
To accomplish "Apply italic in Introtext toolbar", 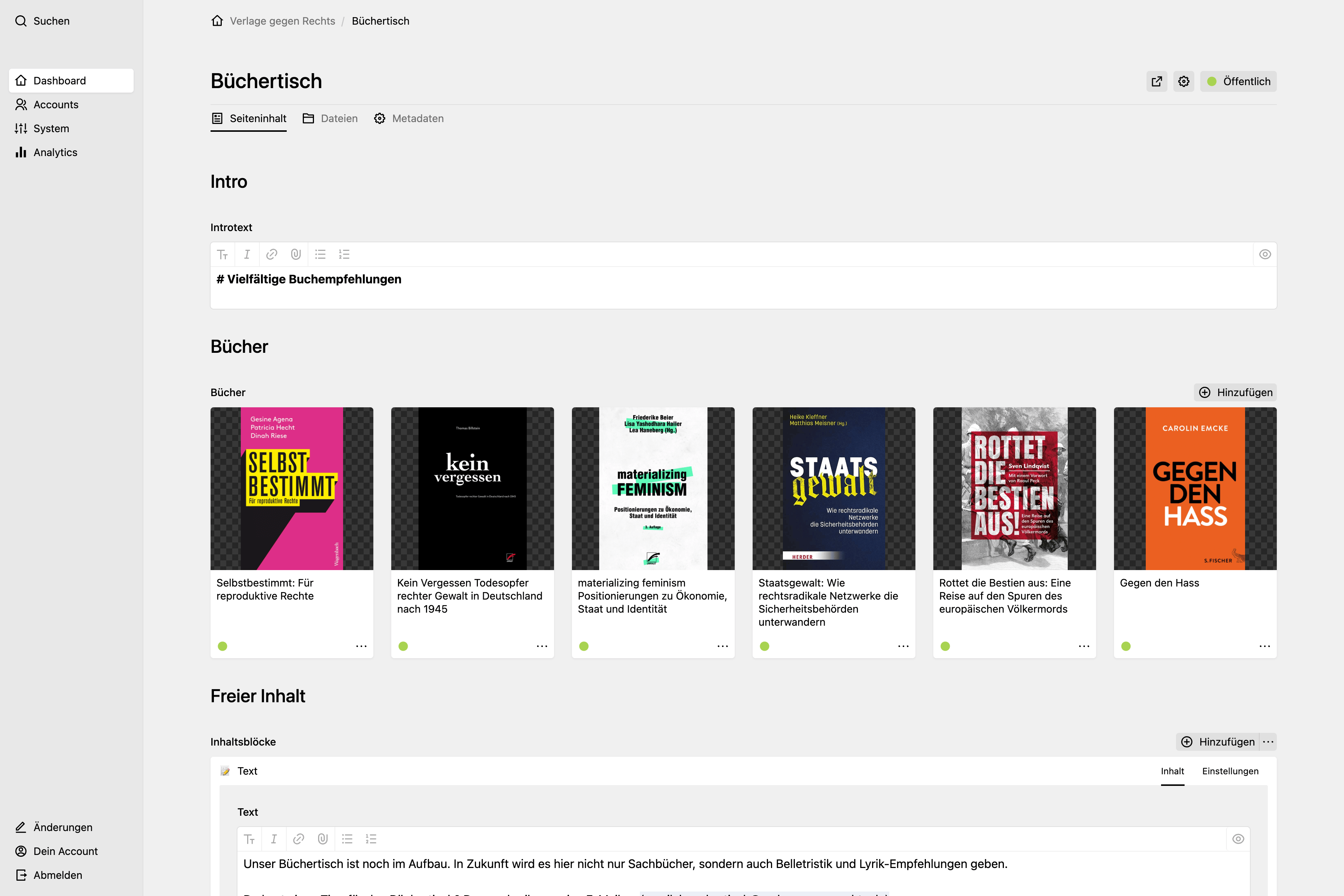I will tap(247, 254).
